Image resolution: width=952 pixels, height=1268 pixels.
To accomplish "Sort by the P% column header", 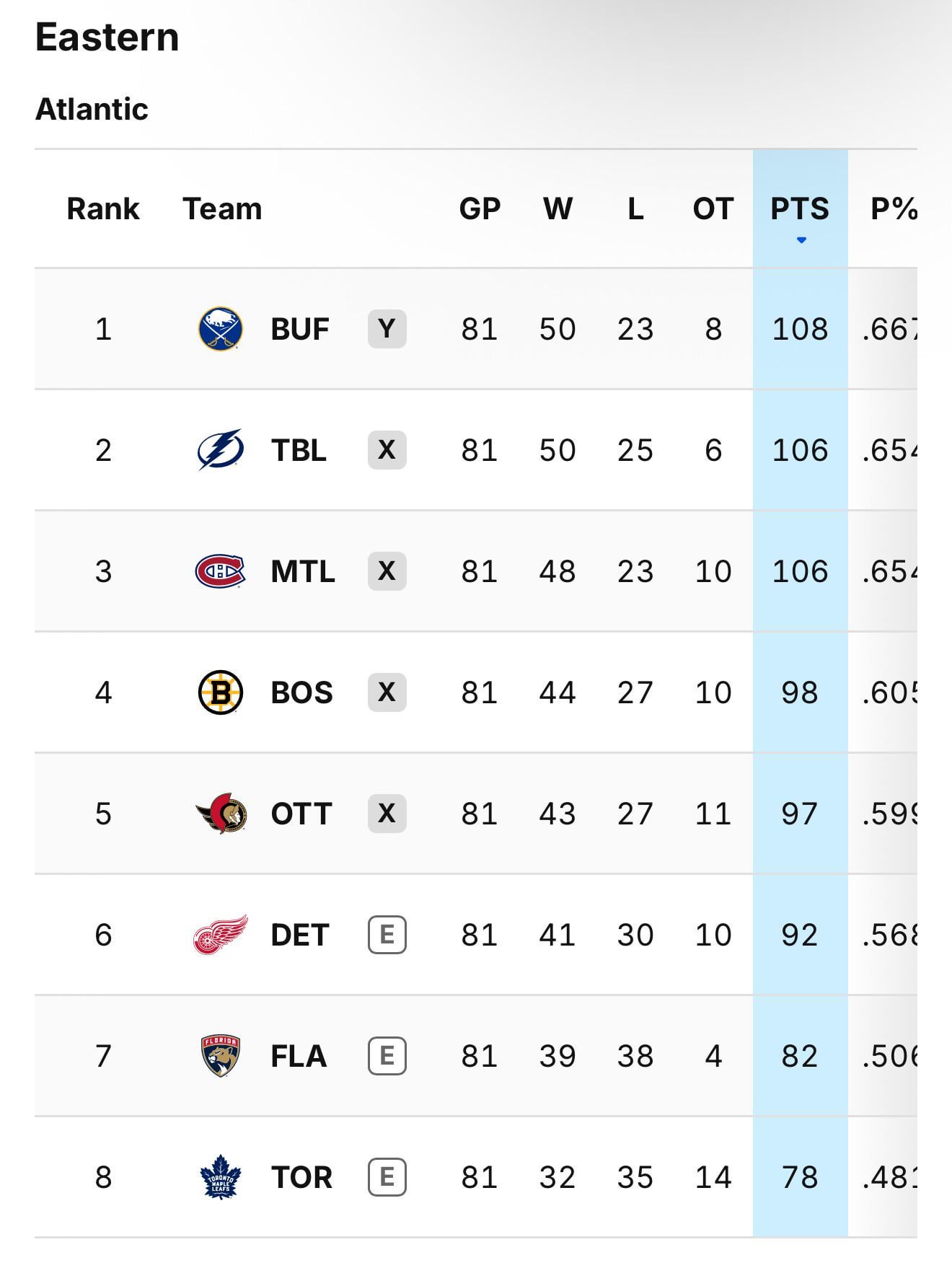I will [x=894, y=209].
